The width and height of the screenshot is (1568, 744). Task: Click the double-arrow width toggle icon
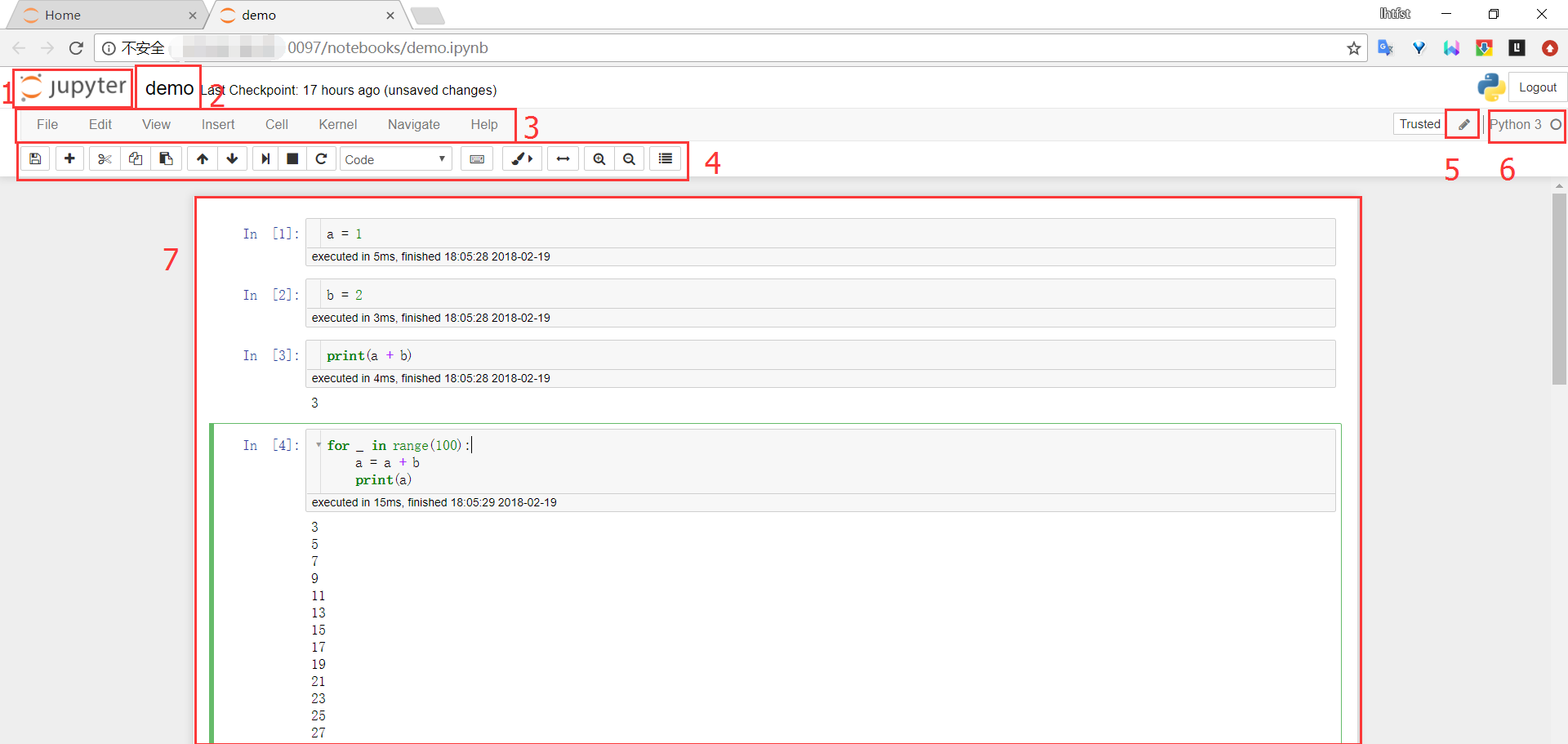(x=563, y=158)
